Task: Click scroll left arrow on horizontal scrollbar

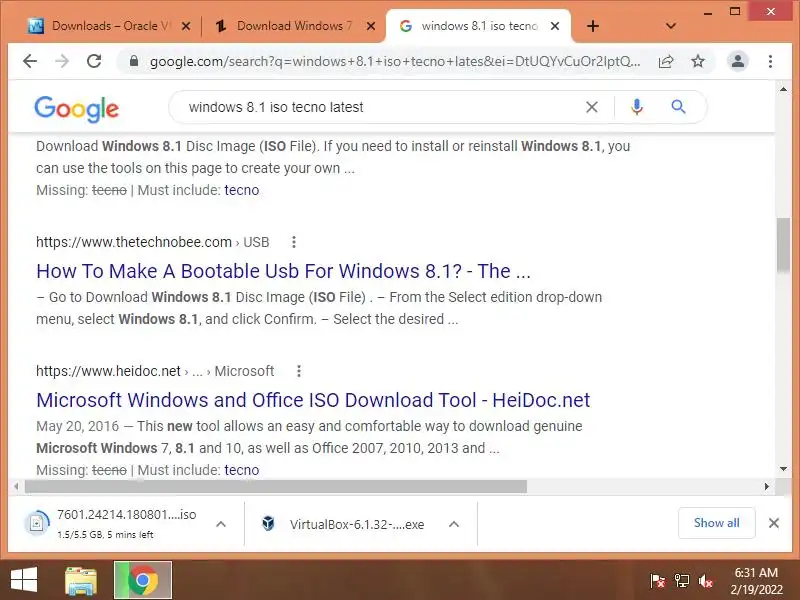Action: click(16, 487)
